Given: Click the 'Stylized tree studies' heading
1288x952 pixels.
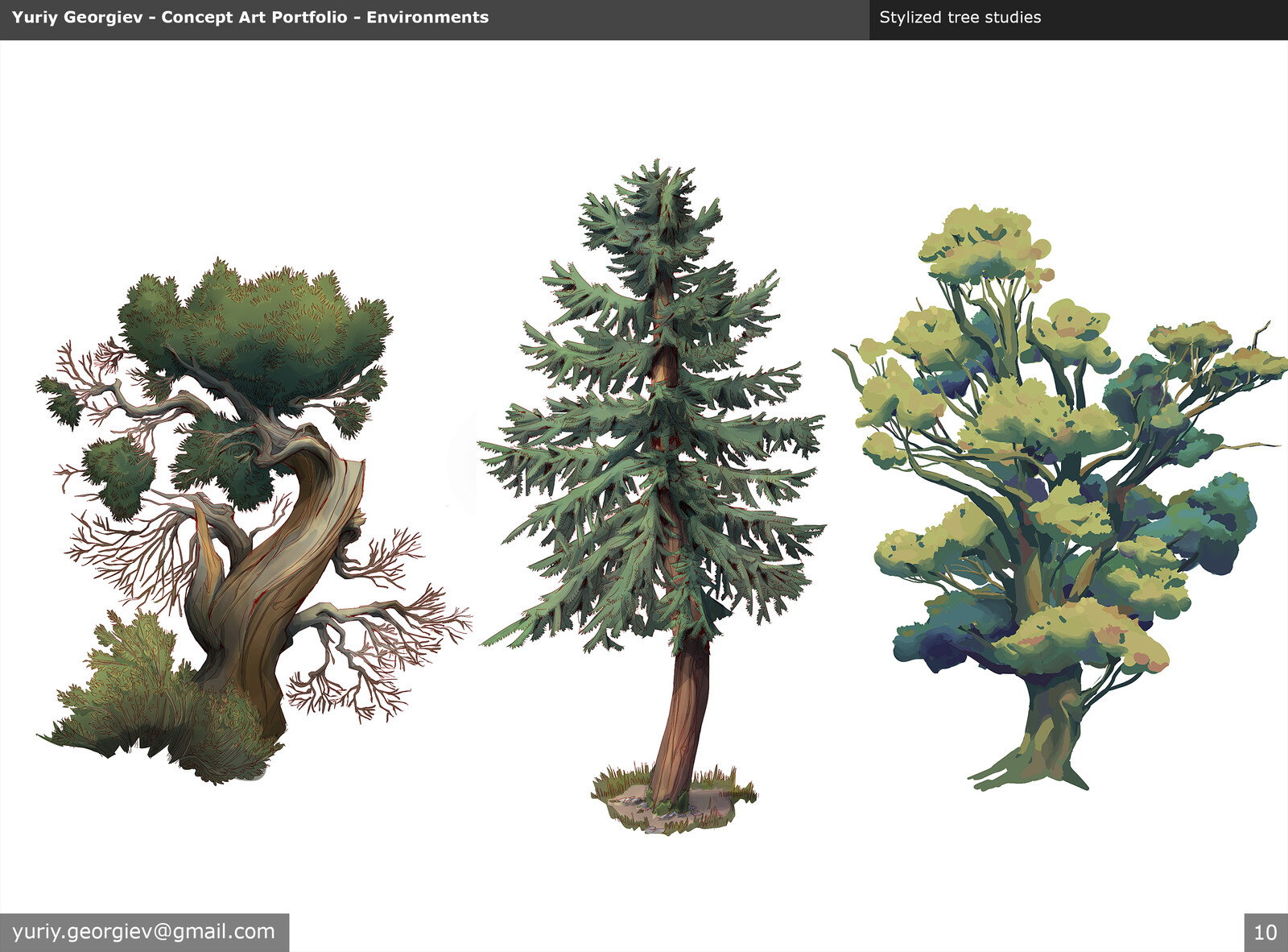Looking at the screenshot, I should point(960,17).
